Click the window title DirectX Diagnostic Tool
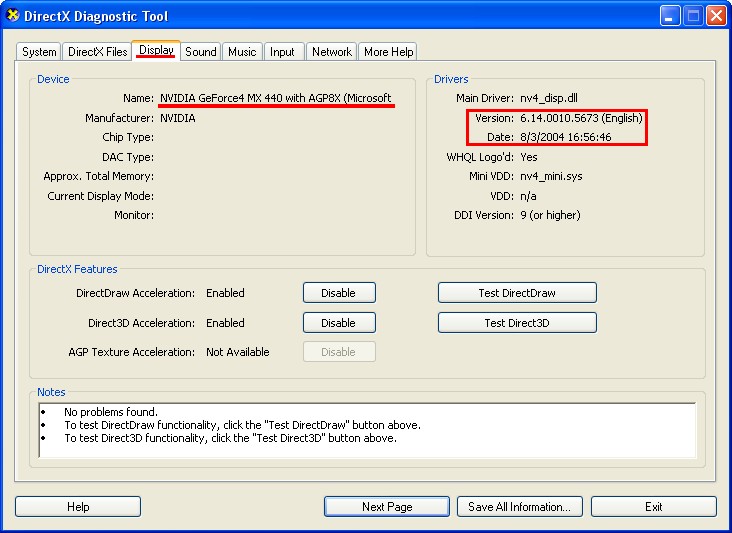Screen dimensions: 732x533 click(96, 16)
